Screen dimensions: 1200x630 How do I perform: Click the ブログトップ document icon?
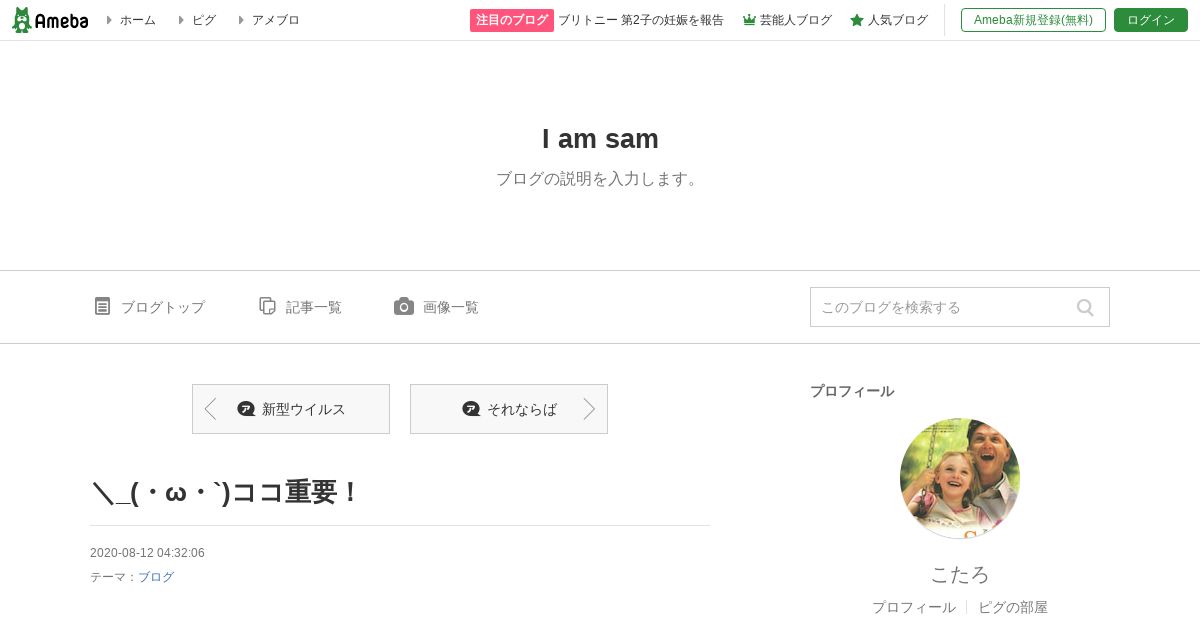point(102,306)
